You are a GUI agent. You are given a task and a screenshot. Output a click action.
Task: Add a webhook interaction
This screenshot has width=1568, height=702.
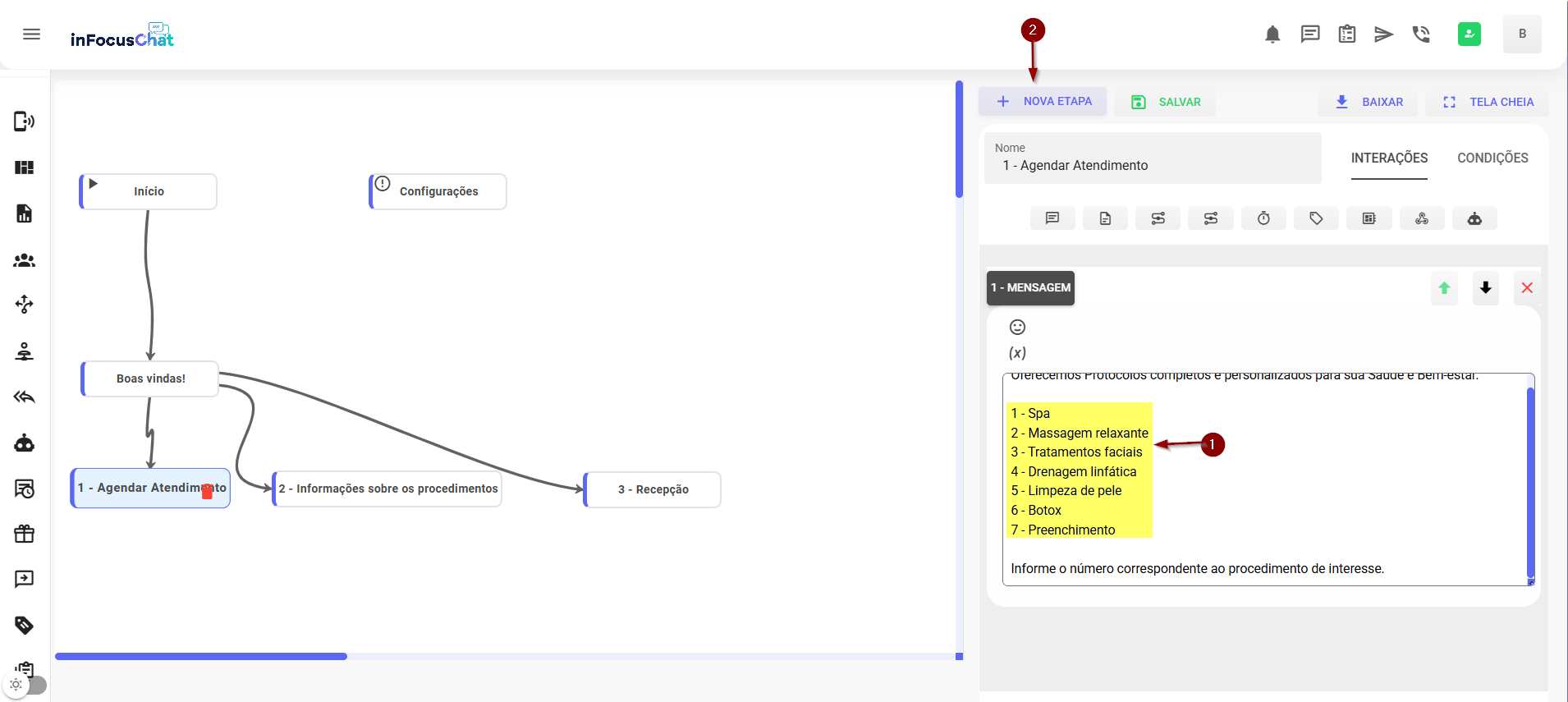1421,218
